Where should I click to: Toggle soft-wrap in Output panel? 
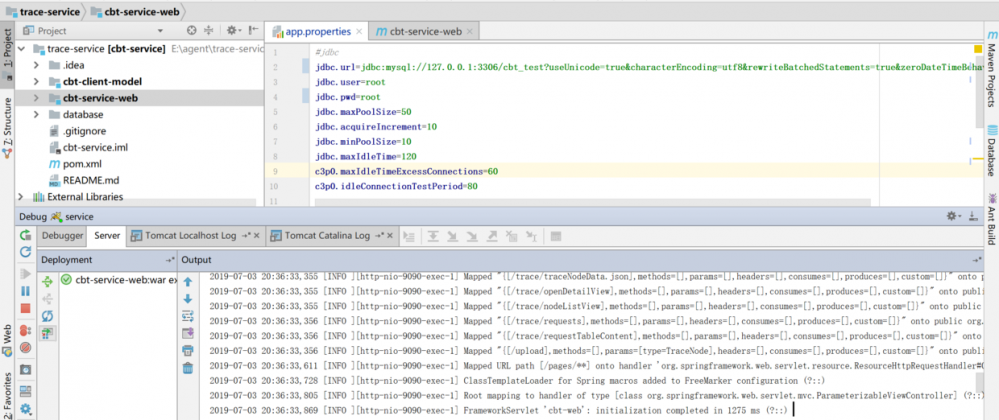click(x=187, y=315)
